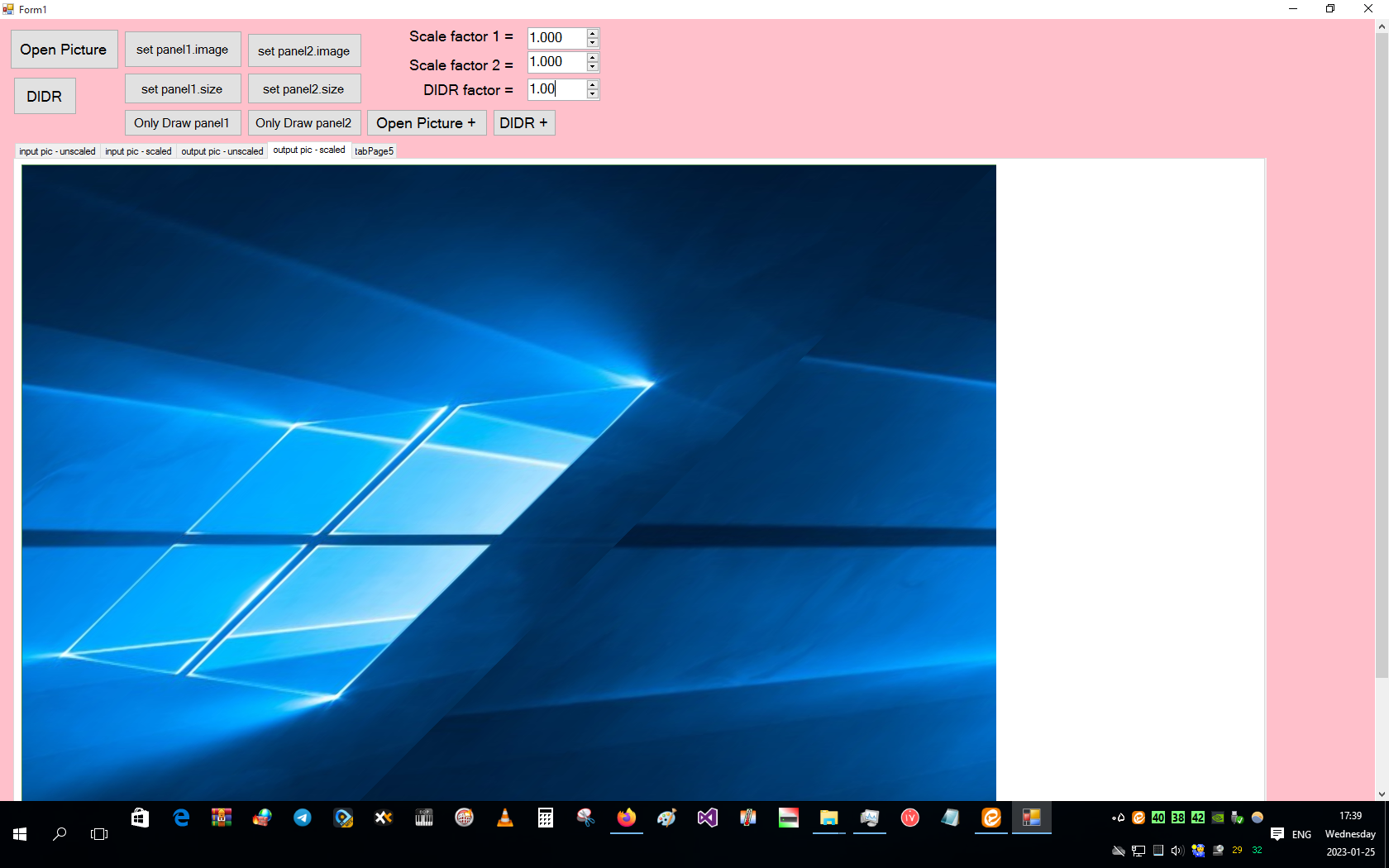Click the tray icon showing 40

(1158, 818)
